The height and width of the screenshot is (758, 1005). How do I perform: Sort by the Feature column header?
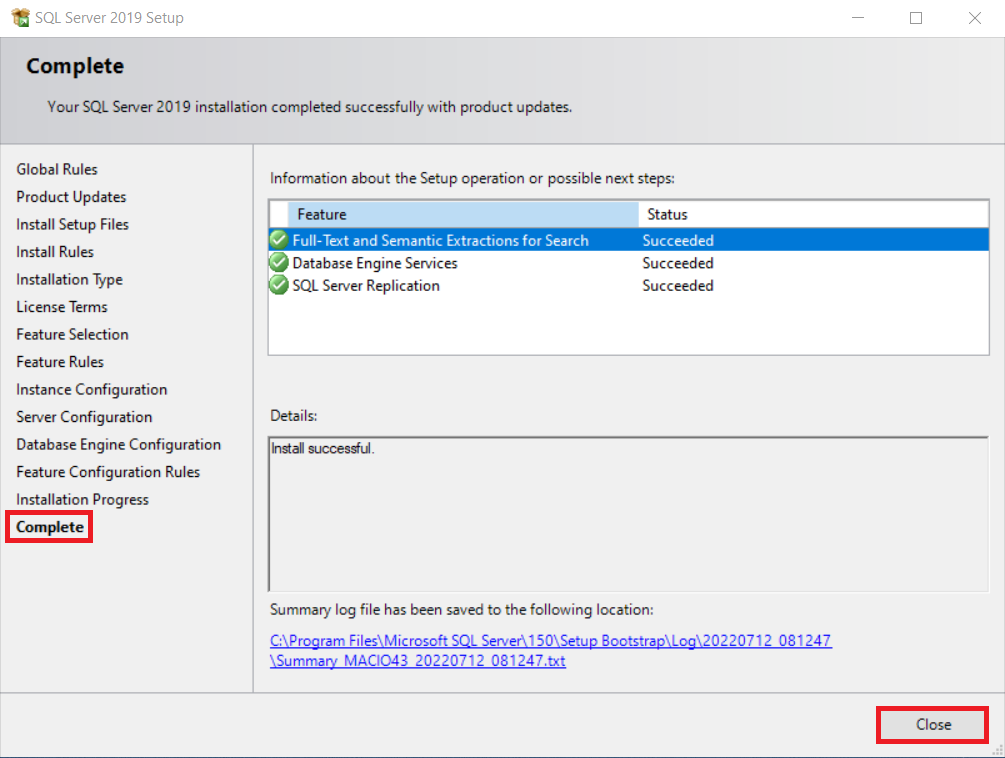tap(463, 214)
